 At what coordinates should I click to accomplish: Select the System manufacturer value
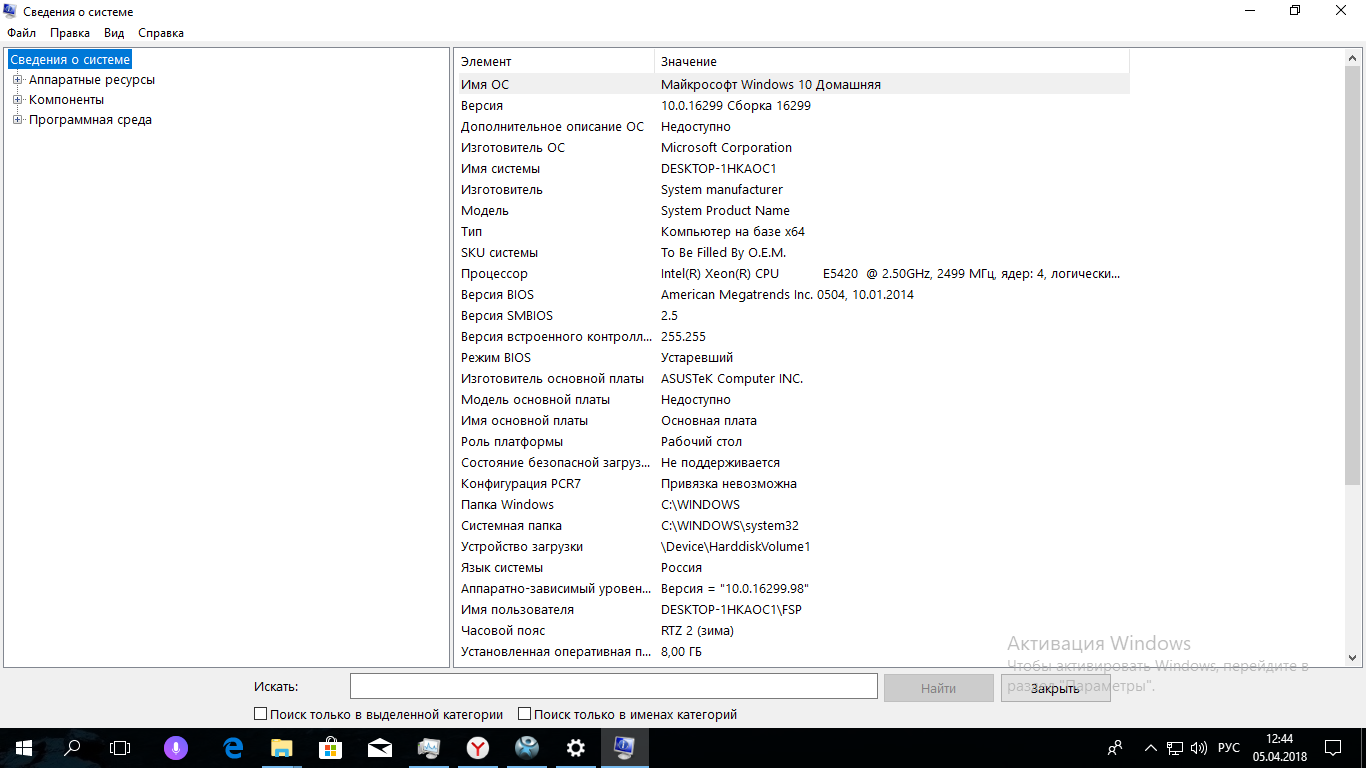coord(722,190)
